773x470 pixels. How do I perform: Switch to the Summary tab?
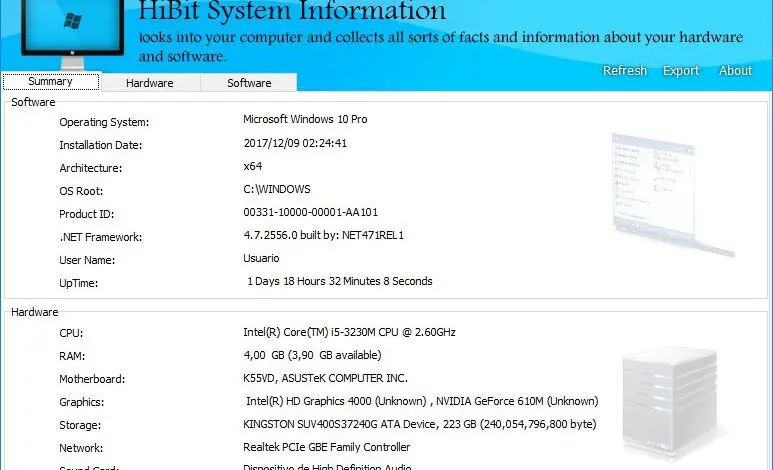[x=51, y=81]
